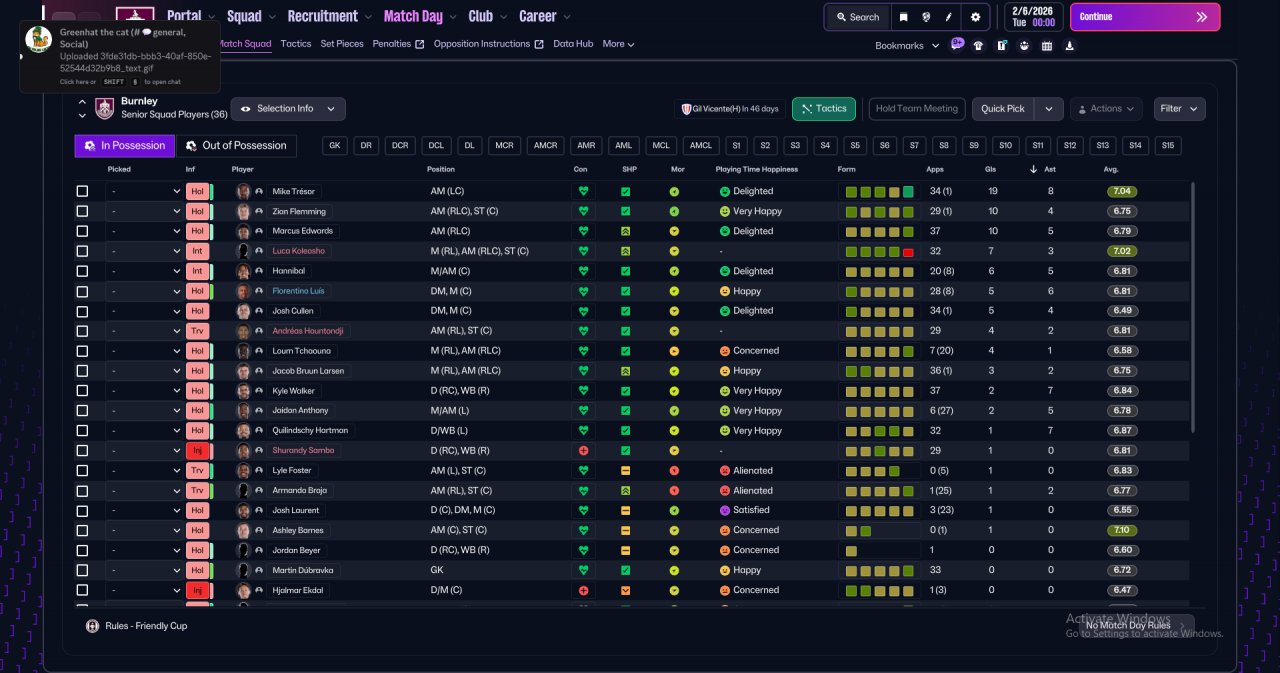
Task: Click the shirt kit icon in bookmarks bar
Action: pos(978,45)
